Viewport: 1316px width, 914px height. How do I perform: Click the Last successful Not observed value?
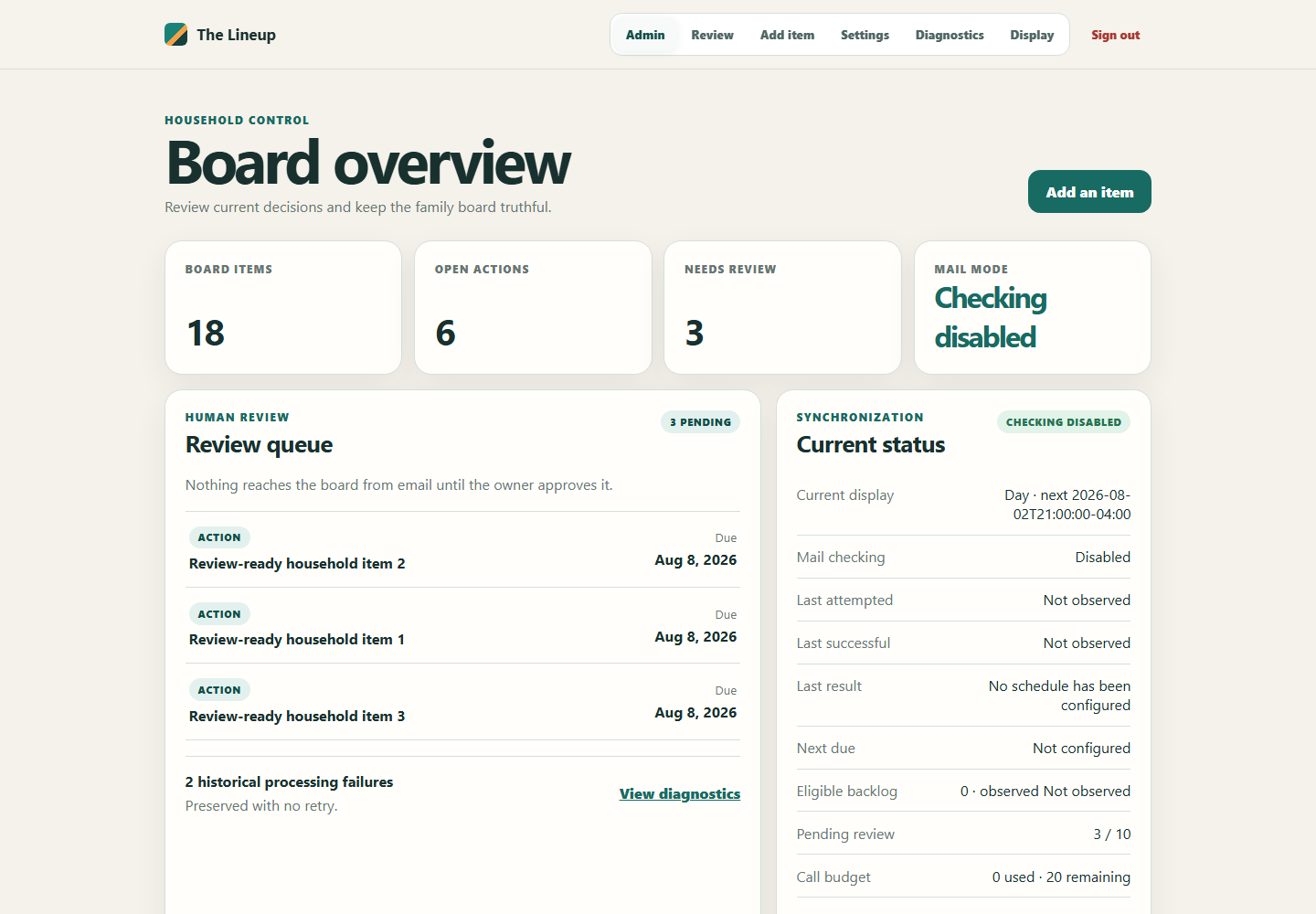coord(1087,643)
